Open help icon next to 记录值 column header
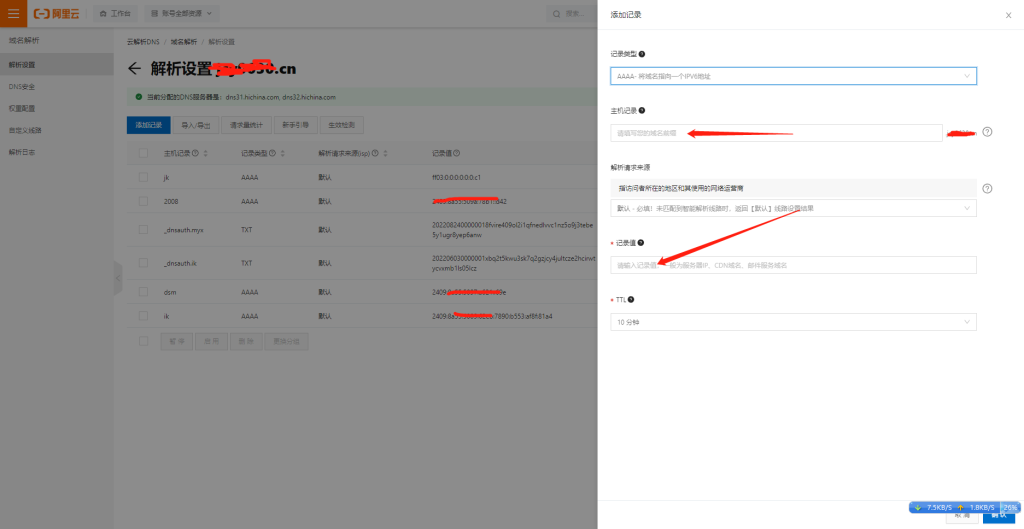Image resolution: width=1024 pixels, height=529 pixels. (457, 153)
